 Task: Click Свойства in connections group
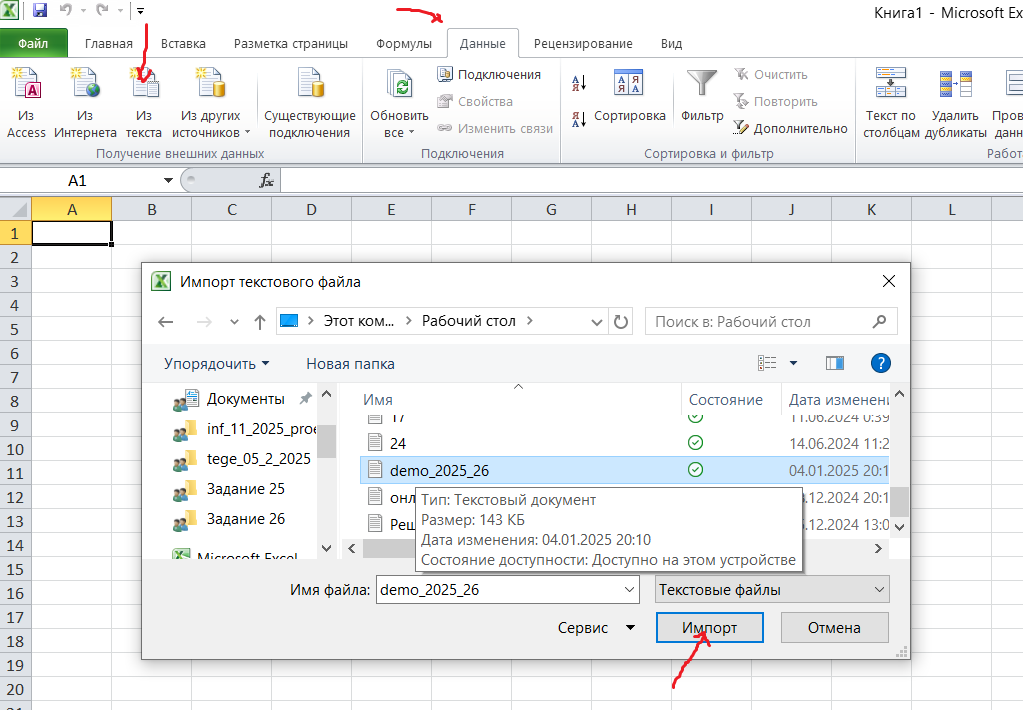click(x=475, y=101)
